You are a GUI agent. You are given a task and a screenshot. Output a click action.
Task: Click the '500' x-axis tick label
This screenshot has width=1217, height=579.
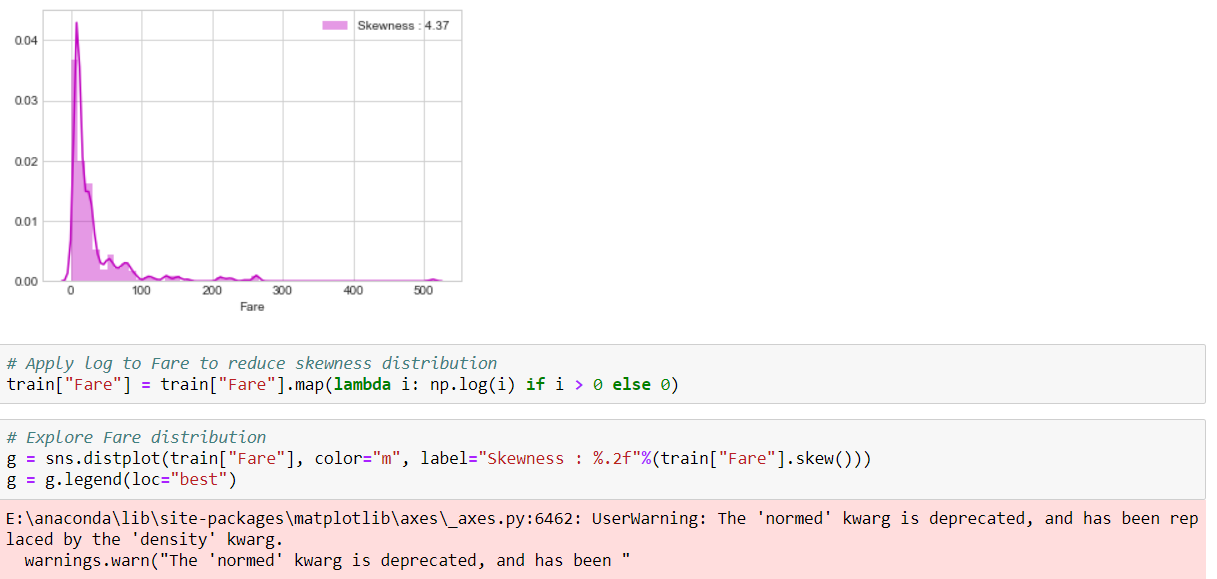423,290
